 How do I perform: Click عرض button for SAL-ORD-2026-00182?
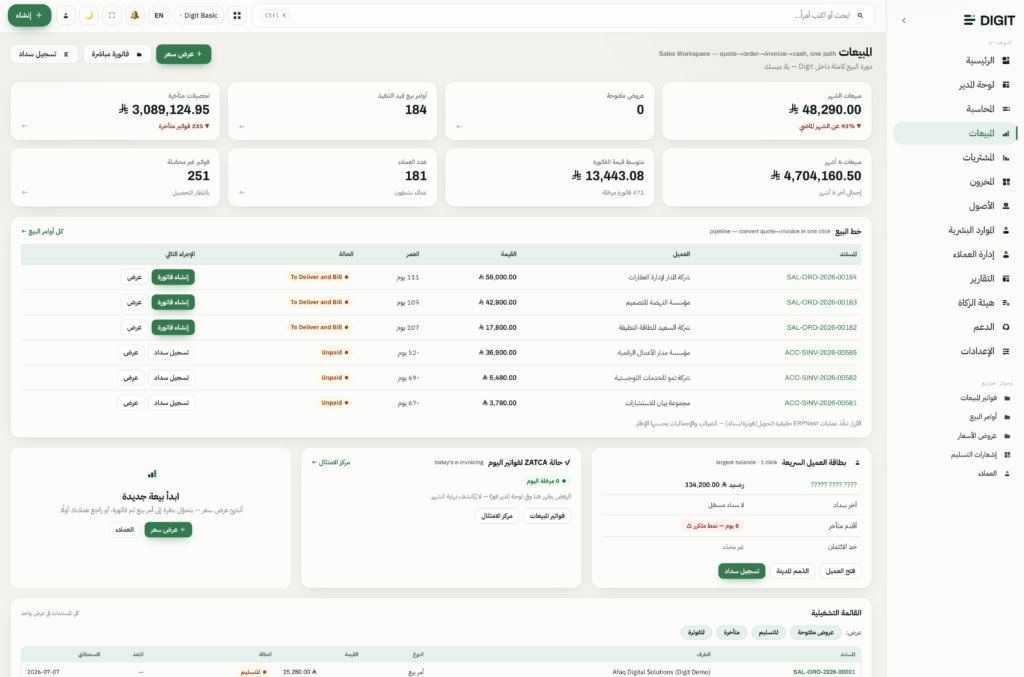coord(134,327)
